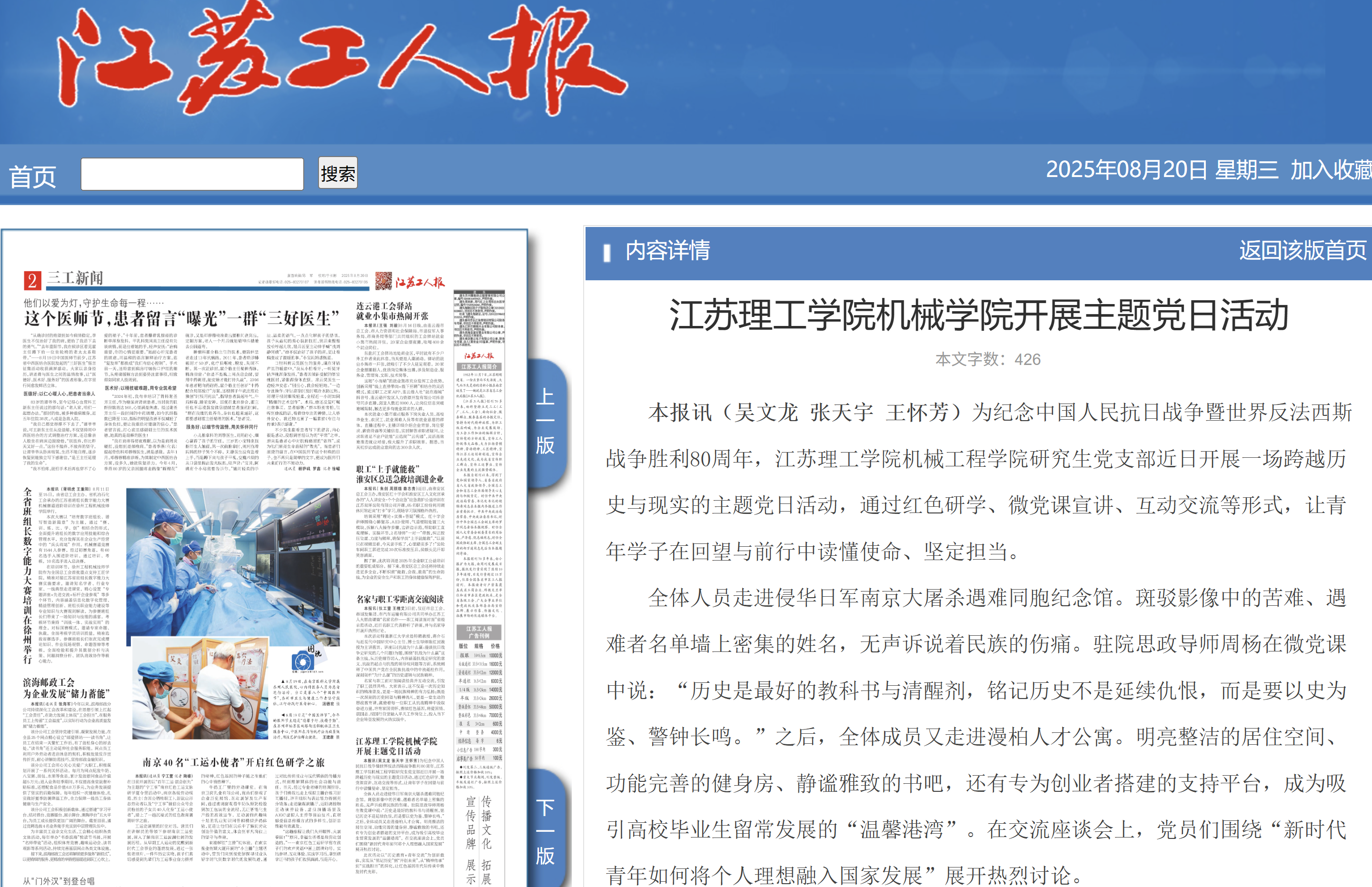
Task: Open vertical headline 全省班组长数字能力大赛培训在徐州举行
Action: (28, 575)
